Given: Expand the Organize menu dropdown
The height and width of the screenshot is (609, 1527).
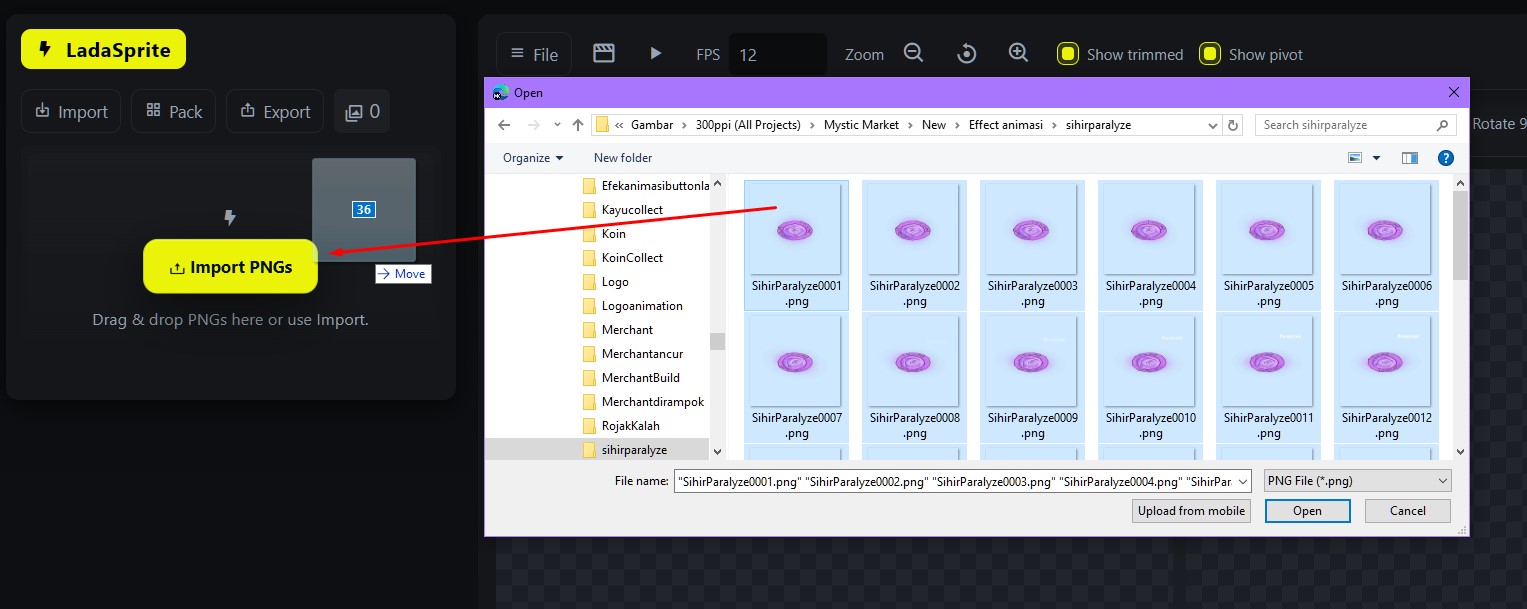Looking at the screenshot, I should (531, 157).
